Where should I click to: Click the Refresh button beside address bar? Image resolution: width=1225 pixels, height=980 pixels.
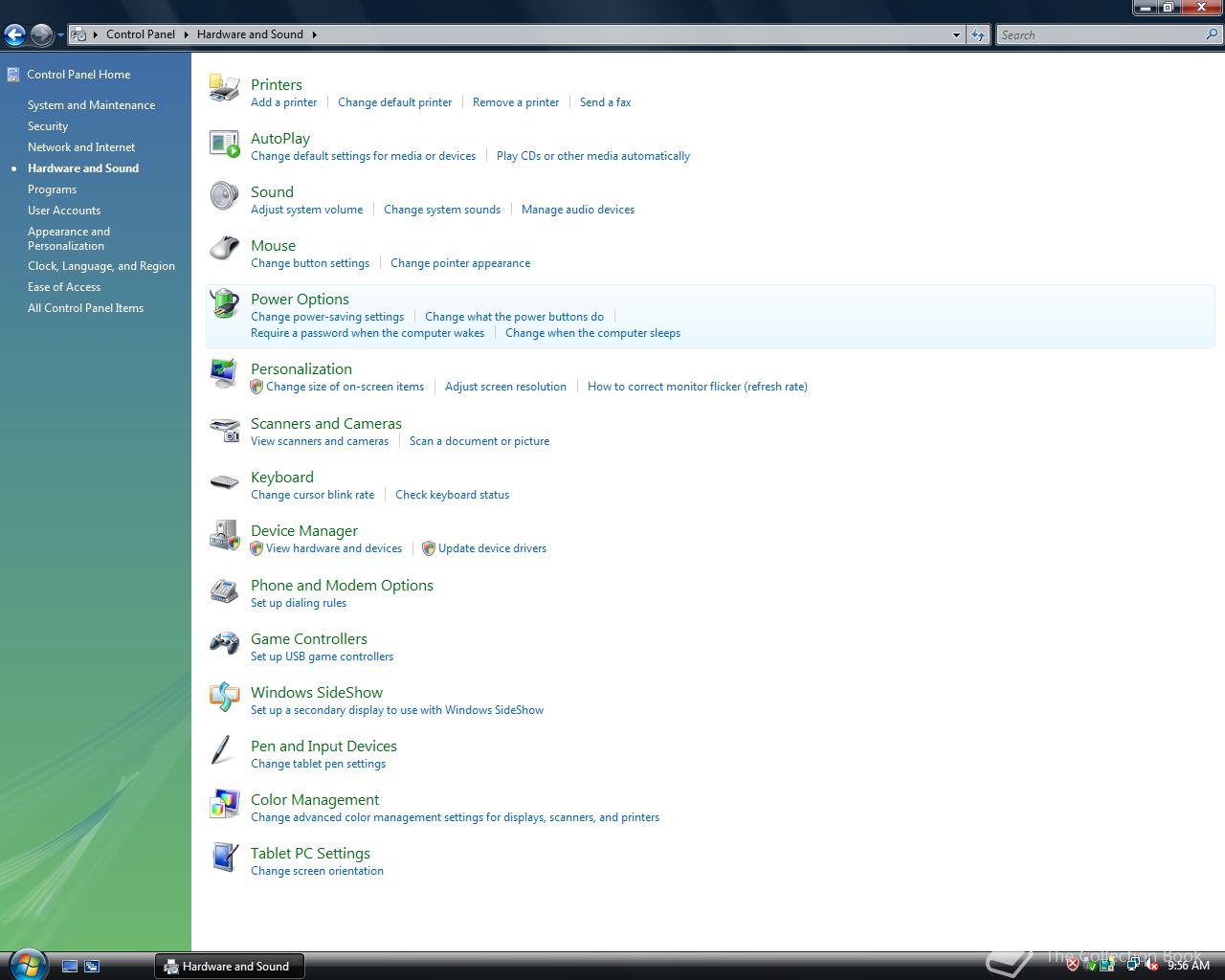(977, 34)
